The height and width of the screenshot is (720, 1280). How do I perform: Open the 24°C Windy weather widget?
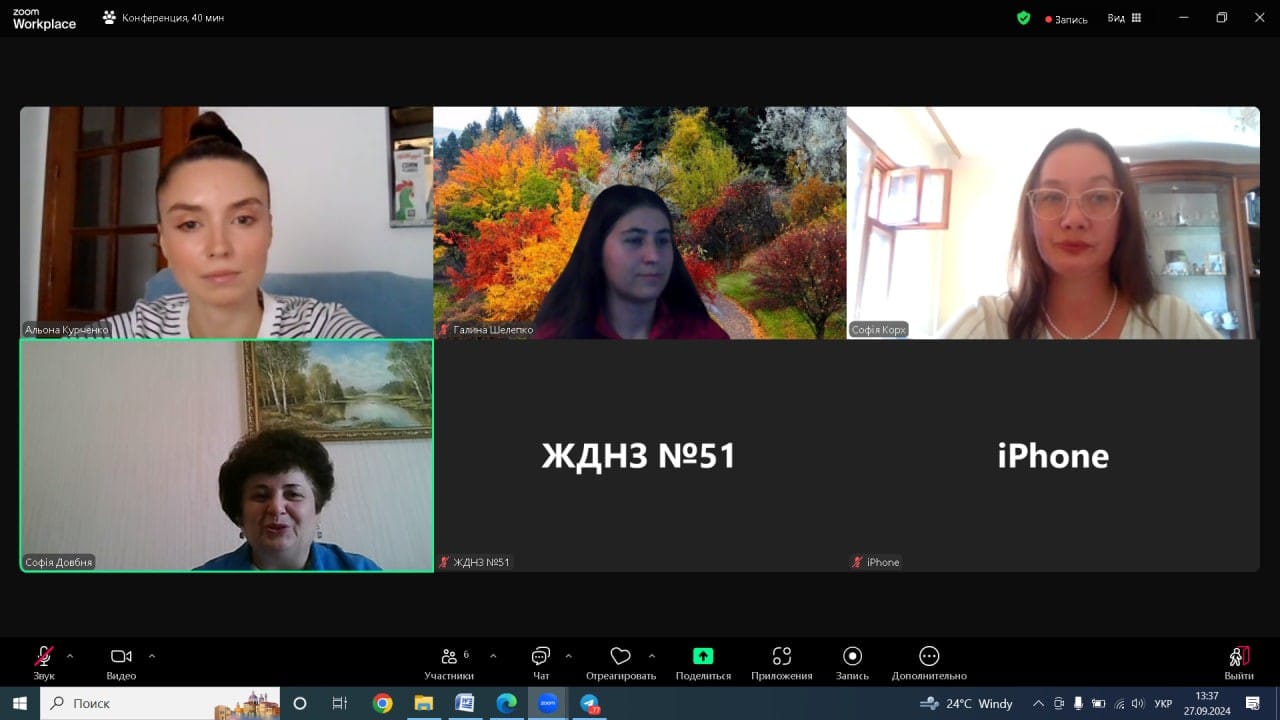pos(966,703)
